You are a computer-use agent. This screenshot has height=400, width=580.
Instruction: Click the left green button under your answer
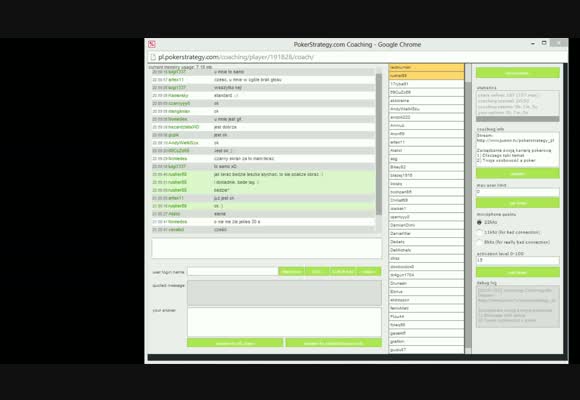click(235, 343)
